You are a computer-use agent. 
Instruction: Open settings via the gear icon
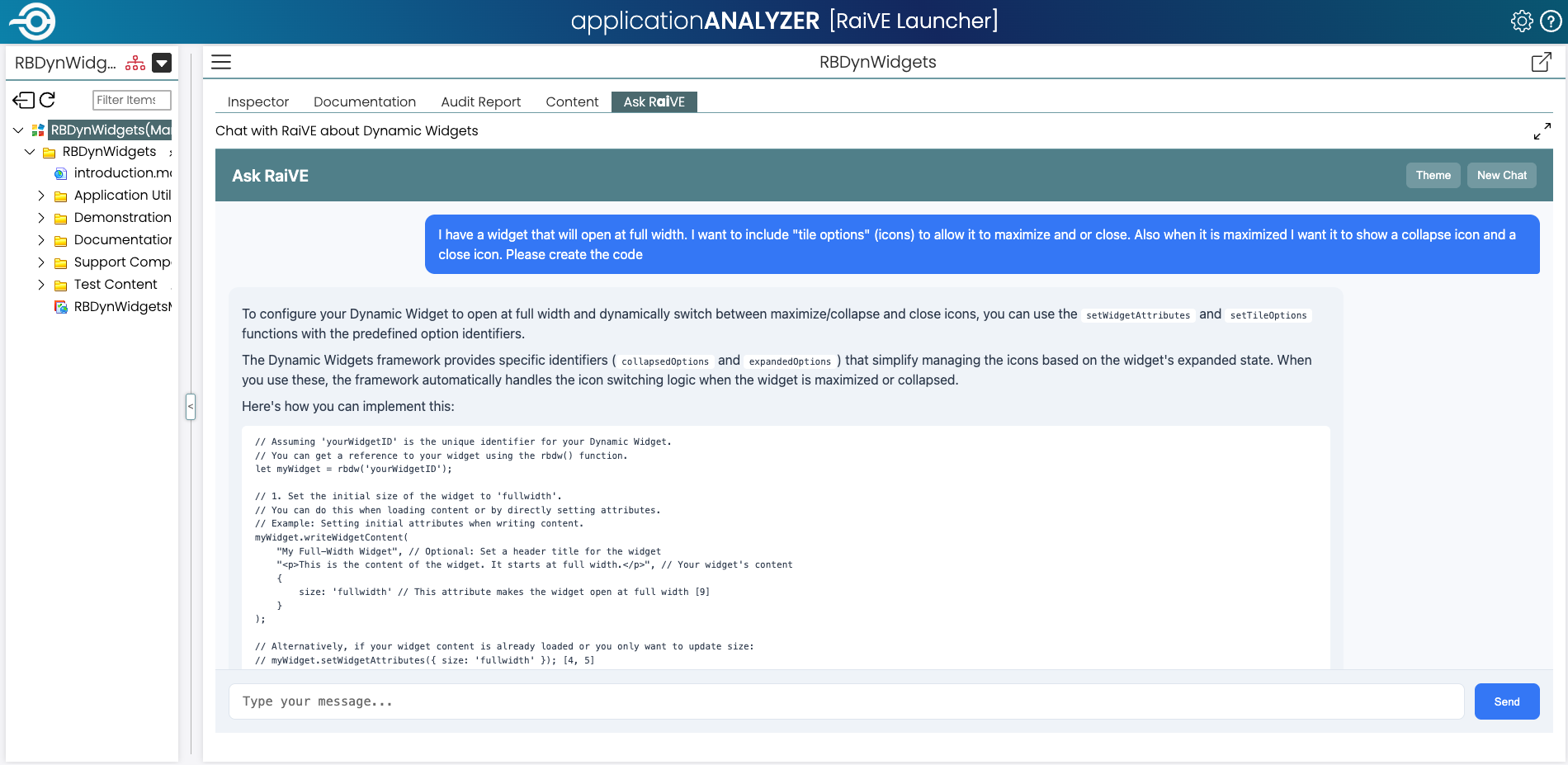(1522, 21)
